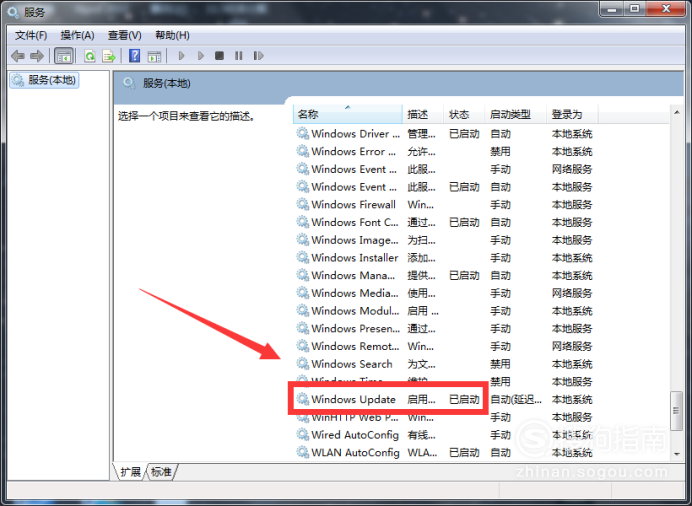Viewport: 692px width, 506px height.
Task: Click the Back arrow toolbar icon
Action: pyautogui.click(x=18, y=56)
